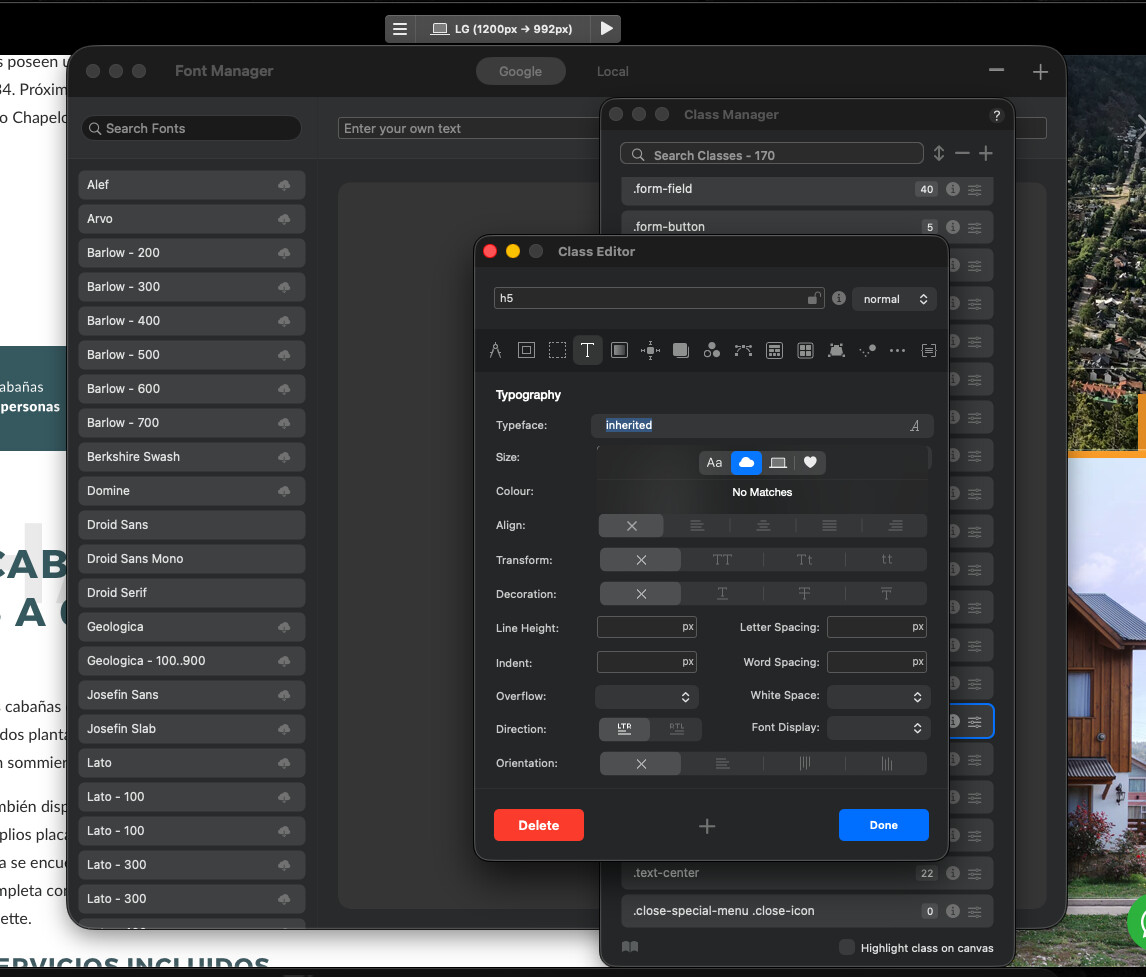The width and height of the screenshot is (1146, 977).
Task: Click the cloud fonts filter icon
Action: (746, 462)
